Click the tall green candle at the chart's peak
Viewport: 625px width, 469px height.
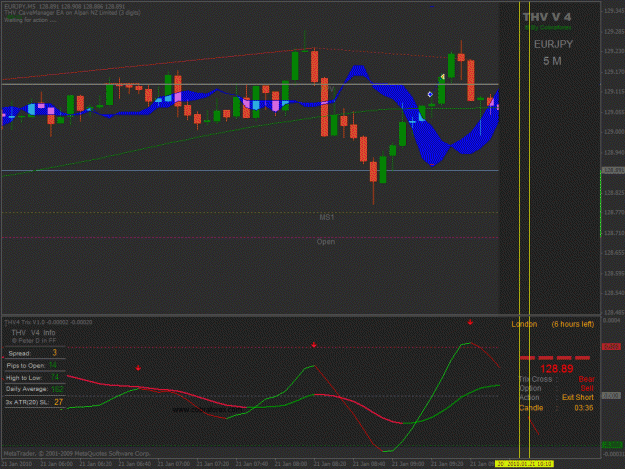[x=296, y=66]
